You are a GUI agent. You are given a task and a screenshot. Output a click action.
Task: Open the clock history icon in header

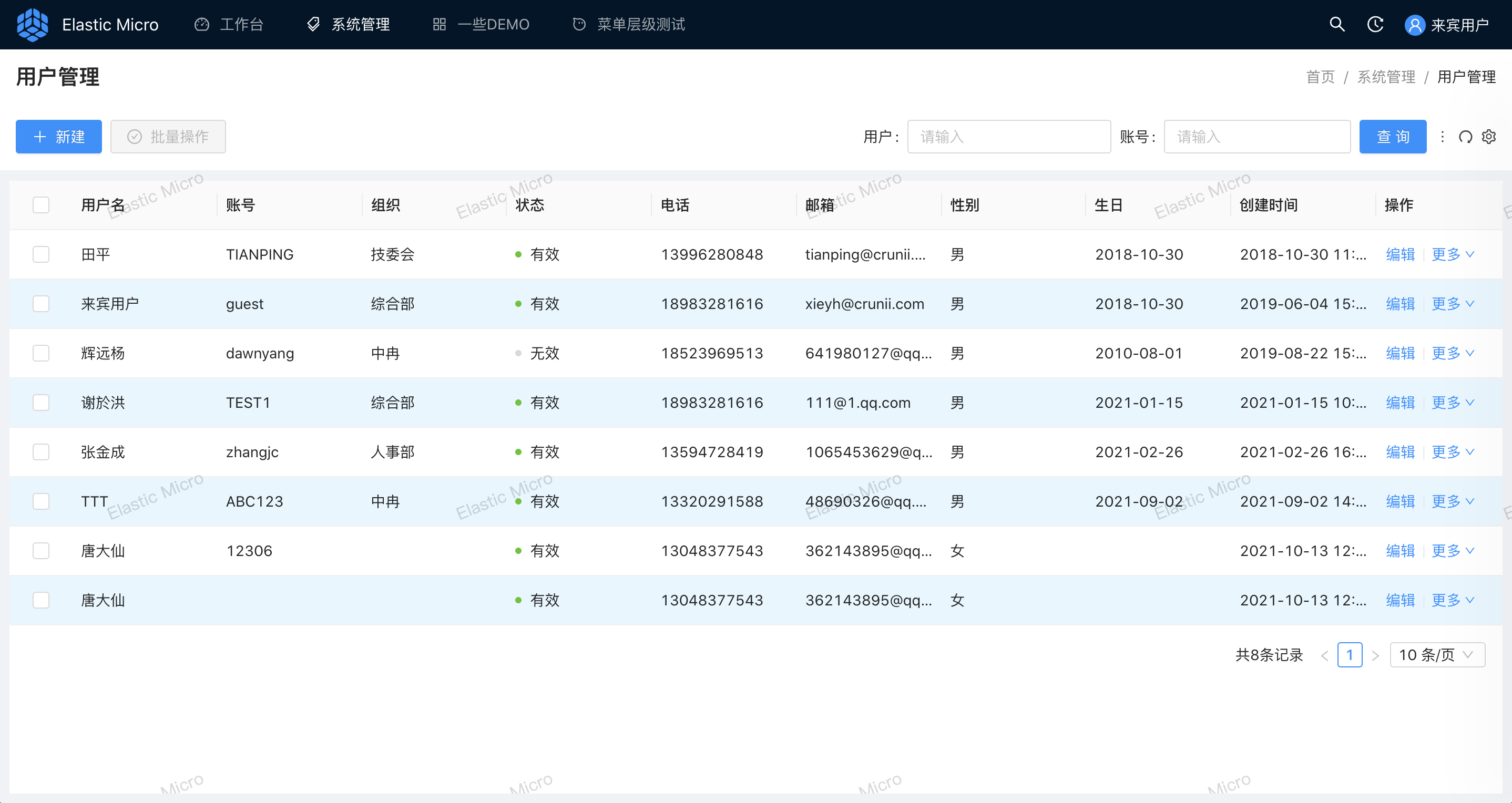(1375, 24)
